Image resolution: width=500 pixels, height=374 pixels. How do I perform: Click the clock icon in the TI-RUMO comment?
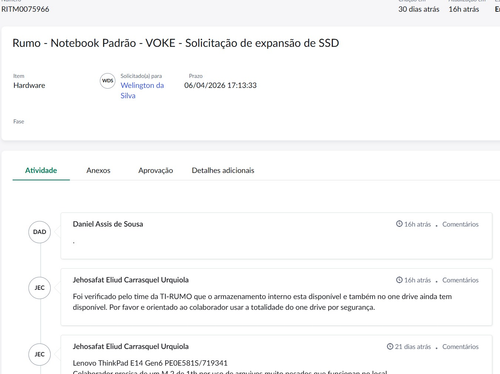399,280
